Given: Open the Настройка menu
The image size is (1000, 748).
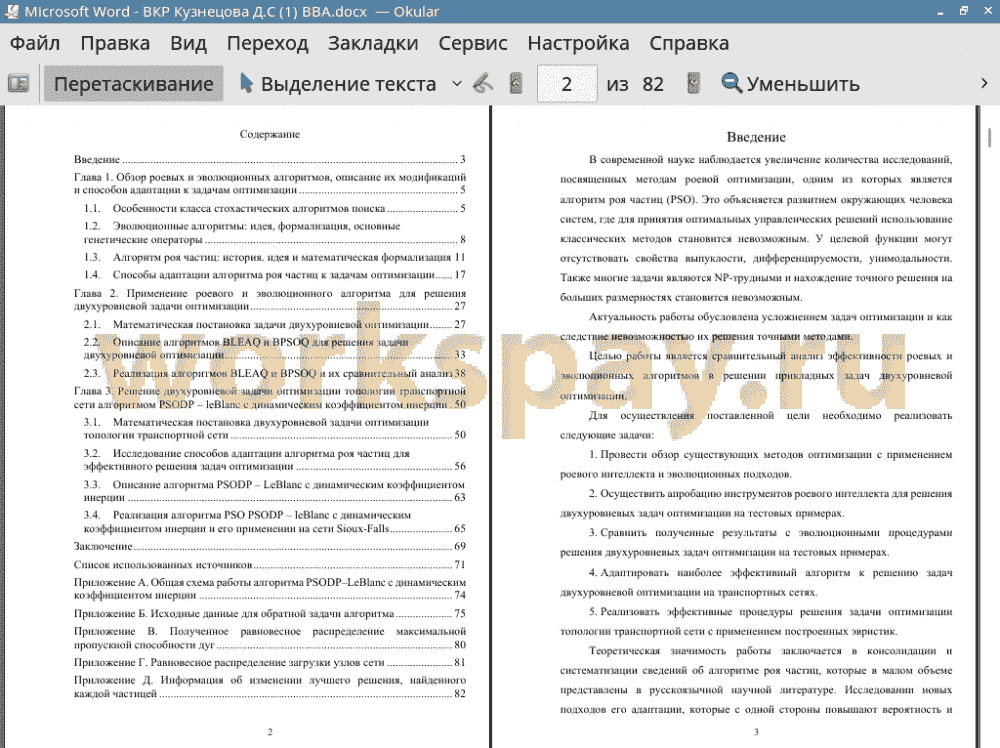Looking at the screenshot, I should [x=578, y=43].
